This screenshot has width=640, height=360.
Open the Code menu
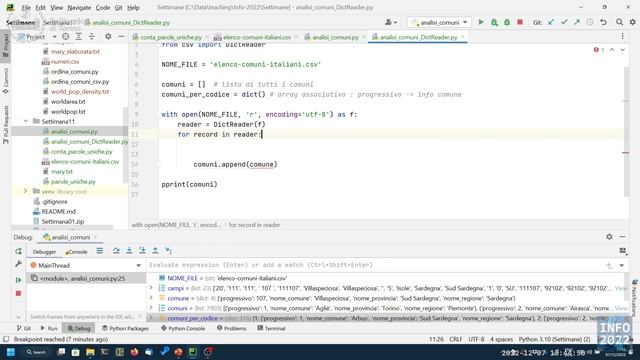pyautogui.click(x=102, y=7)
